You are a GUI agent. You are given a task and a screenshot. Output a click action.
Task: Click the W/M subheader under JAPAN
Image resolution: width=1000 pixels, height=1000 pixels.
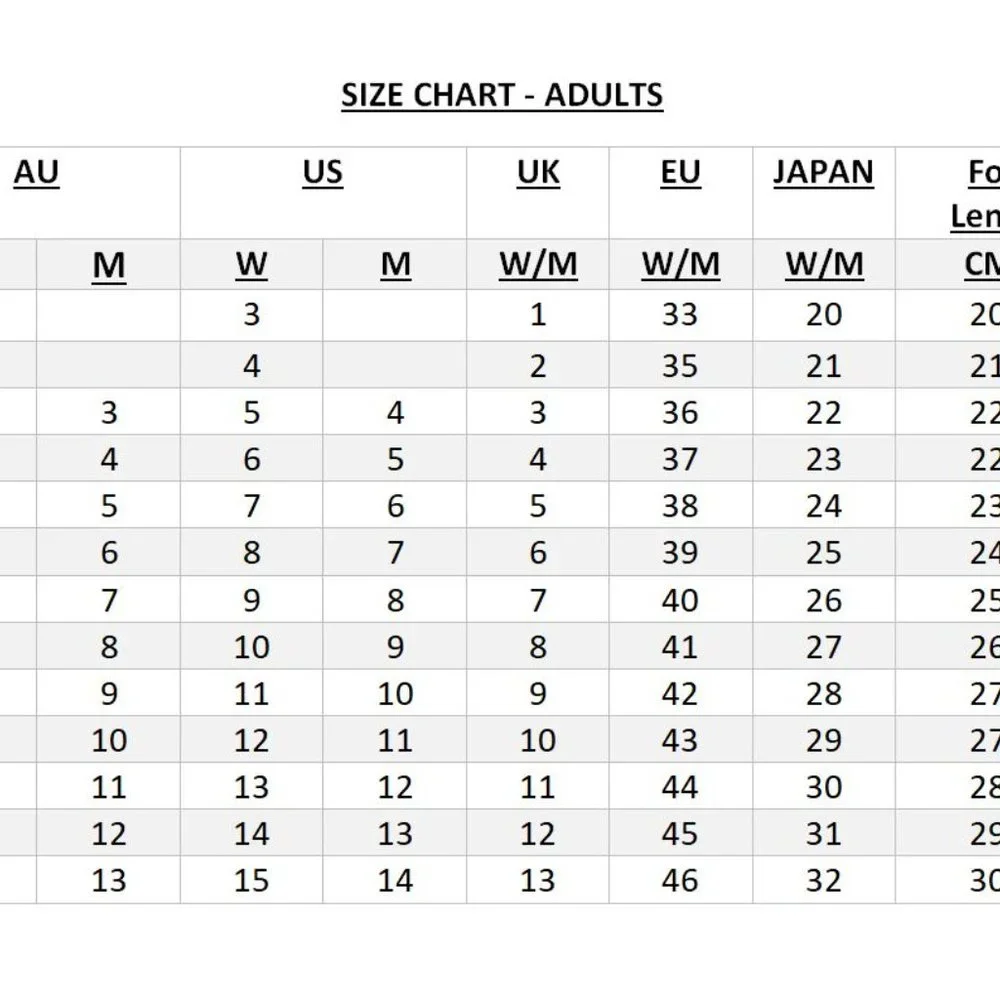point(823,265)
